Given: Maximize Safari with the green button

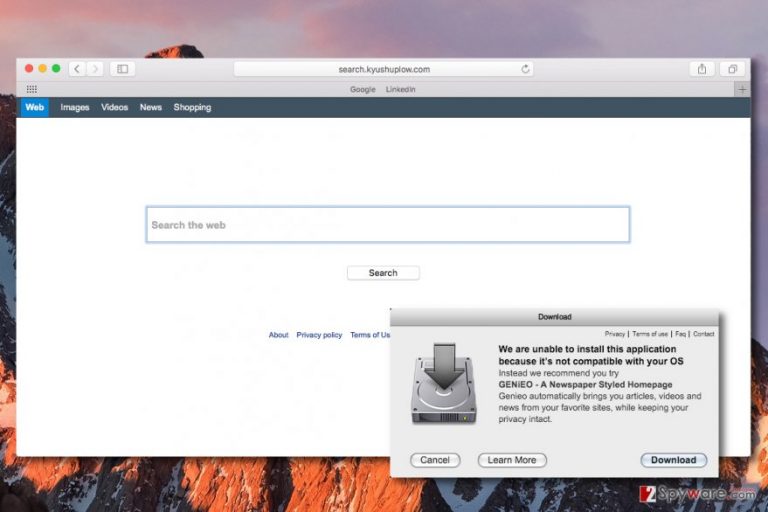Looking at the screenshot, I should click(x=56, y=69).
